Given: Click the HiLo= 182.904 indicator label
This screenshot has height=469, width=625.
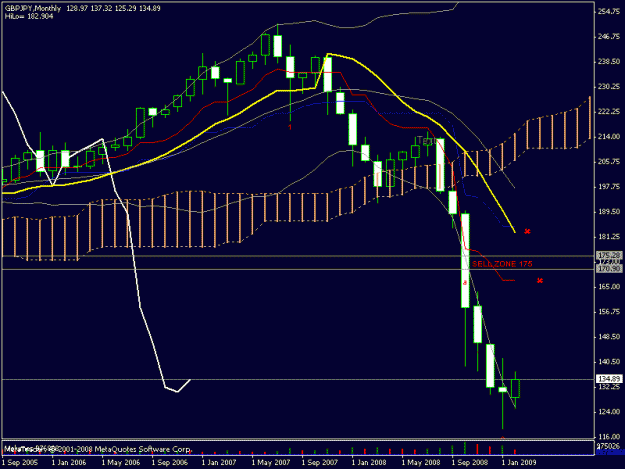Looking at the screenshot, I should pos(29,17).
